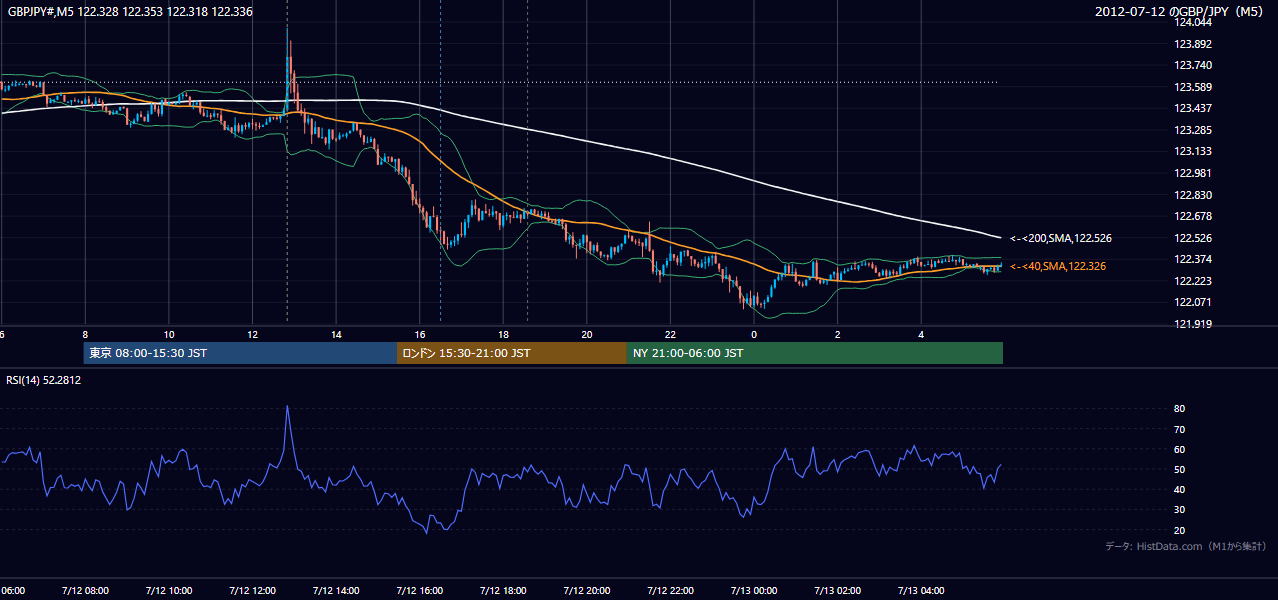Click the 124.044 price axis label

1193,22
